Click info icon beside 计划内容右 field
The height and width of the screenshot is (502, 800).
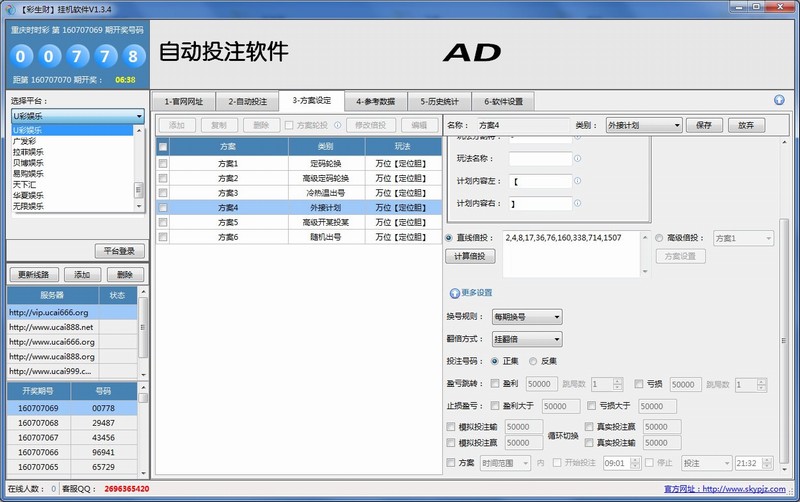pos(577,203)
